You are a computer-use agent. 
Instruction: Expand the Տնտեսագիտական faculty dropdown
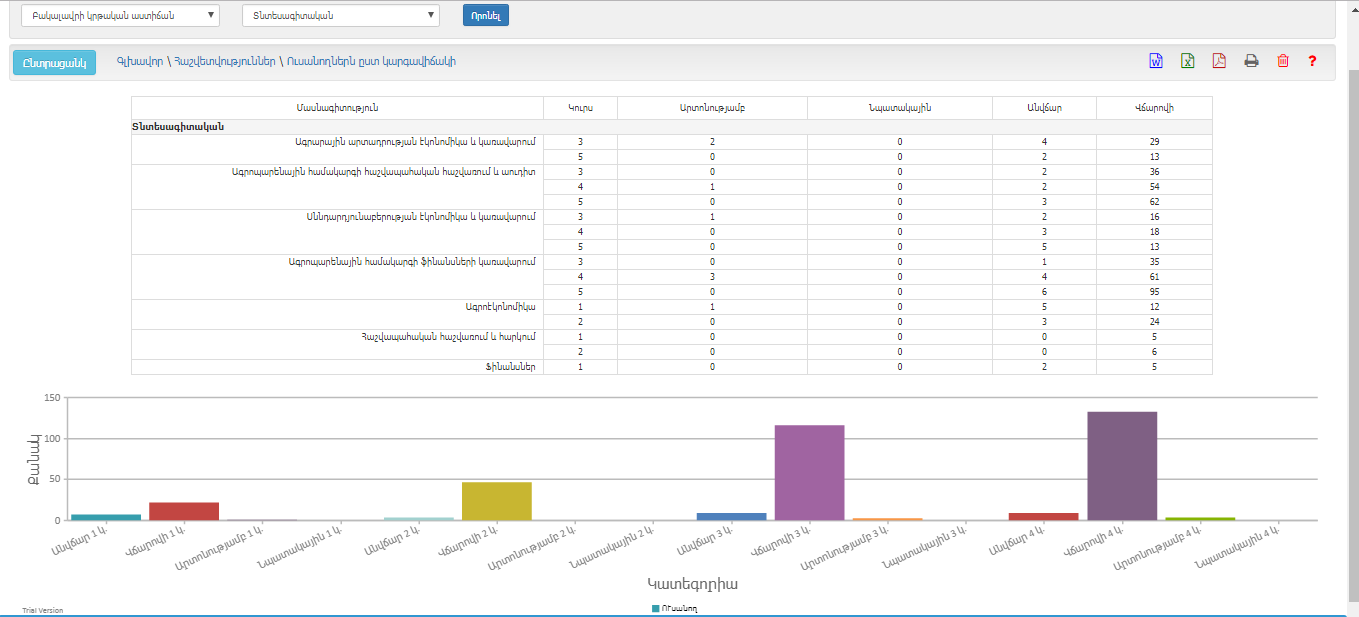(340, 15)
